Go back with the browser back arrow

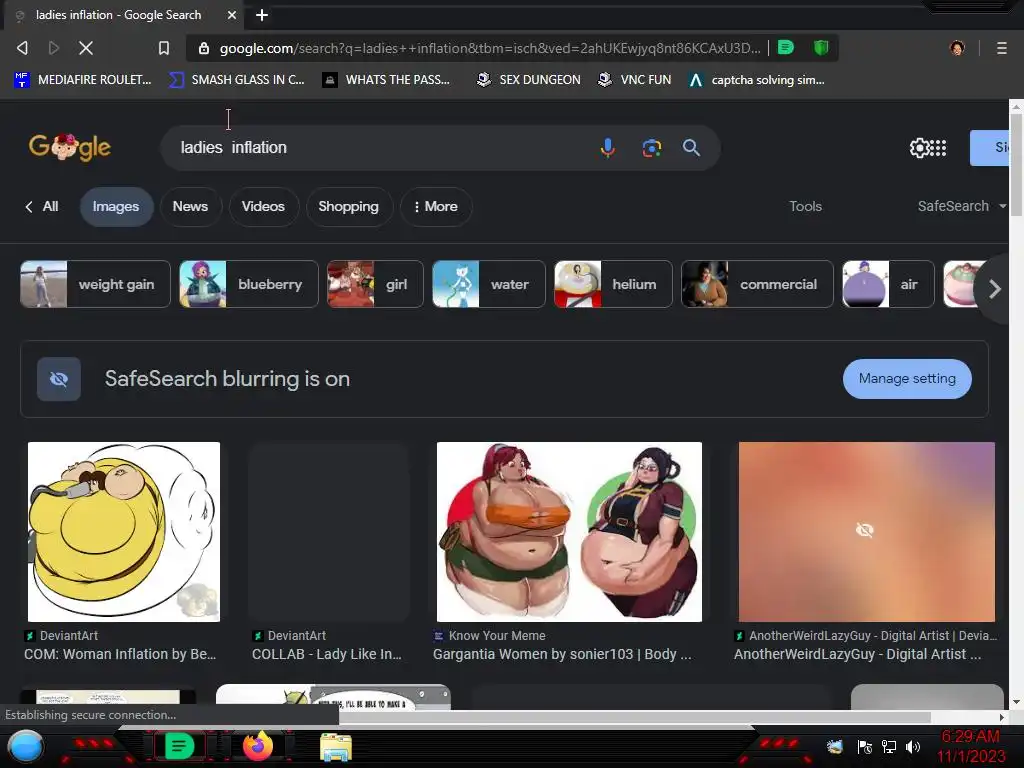[x=22, y=48]
